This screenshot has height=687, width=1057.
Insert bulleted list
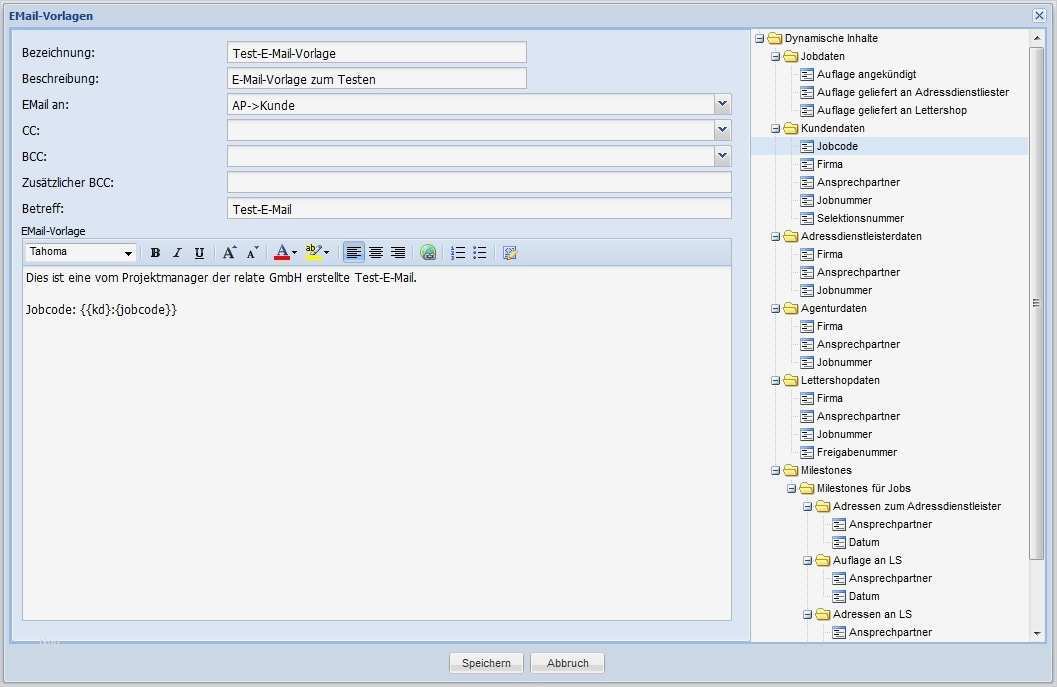480,253
